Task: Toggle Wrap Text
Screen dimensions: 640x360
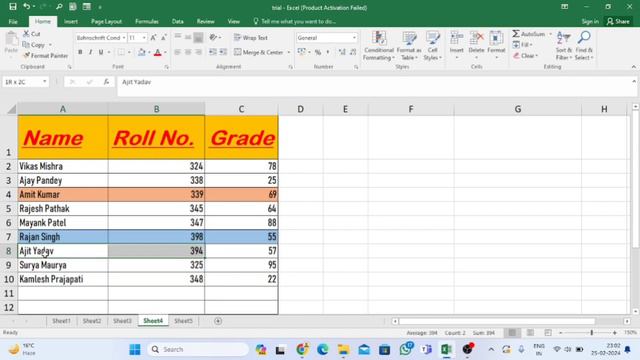Action: (251, 38)
